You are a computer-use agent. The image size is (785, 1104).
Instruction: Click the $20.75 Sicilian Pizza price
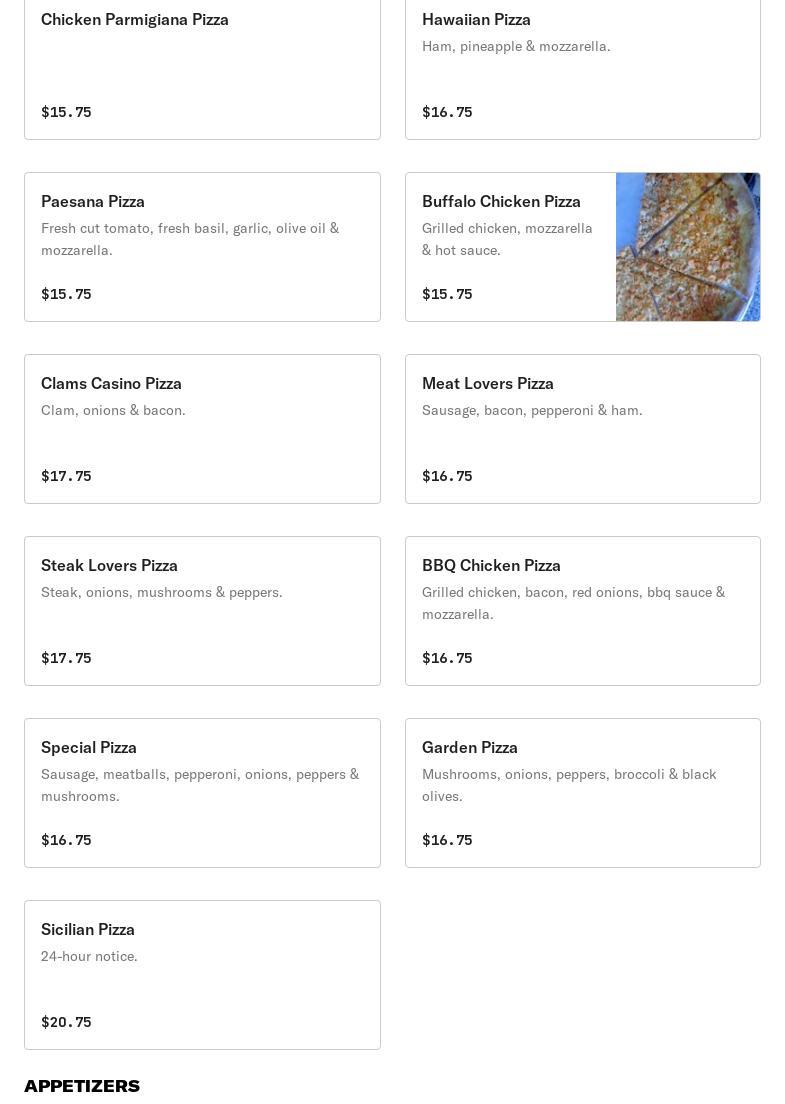66,1022
